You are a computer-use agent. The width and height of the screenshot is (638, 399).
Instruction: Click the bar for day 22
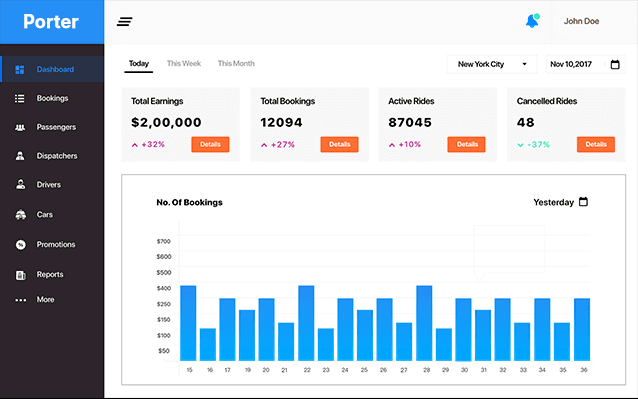pyautogui.click(x=306, y=323)
